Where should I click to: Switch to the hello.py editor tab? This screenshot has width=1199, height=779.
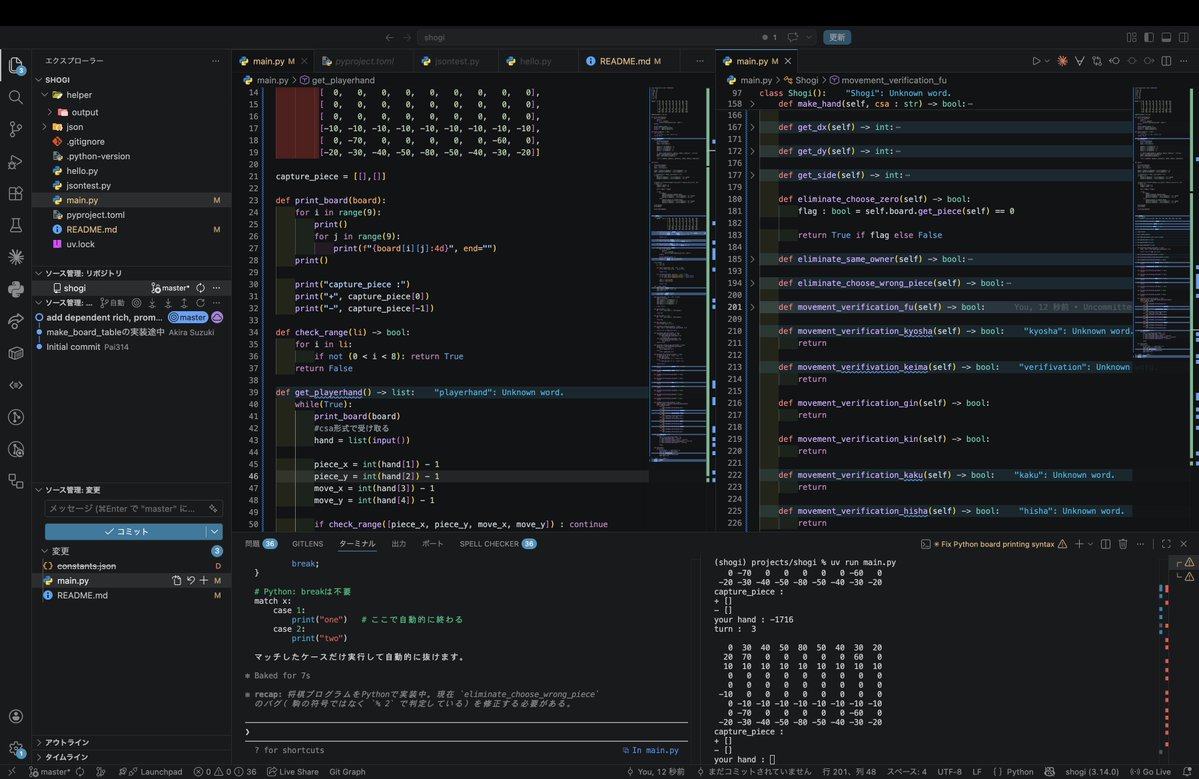pyautogui.click(x=535, y=61)
